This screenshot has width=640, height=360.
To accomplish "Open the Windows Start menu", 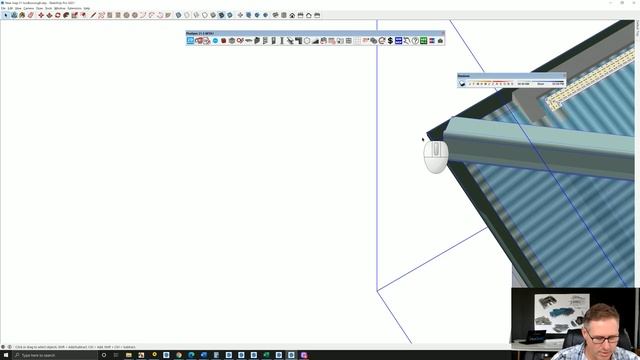I will (x=6, y=355).
